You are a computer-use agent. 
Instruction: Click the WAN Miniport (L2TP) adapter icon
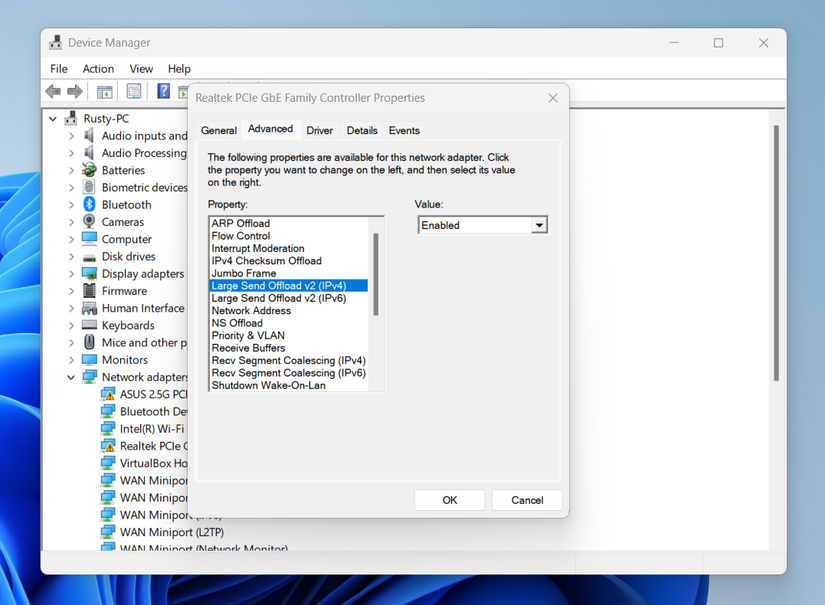click(x=108, y=532)
